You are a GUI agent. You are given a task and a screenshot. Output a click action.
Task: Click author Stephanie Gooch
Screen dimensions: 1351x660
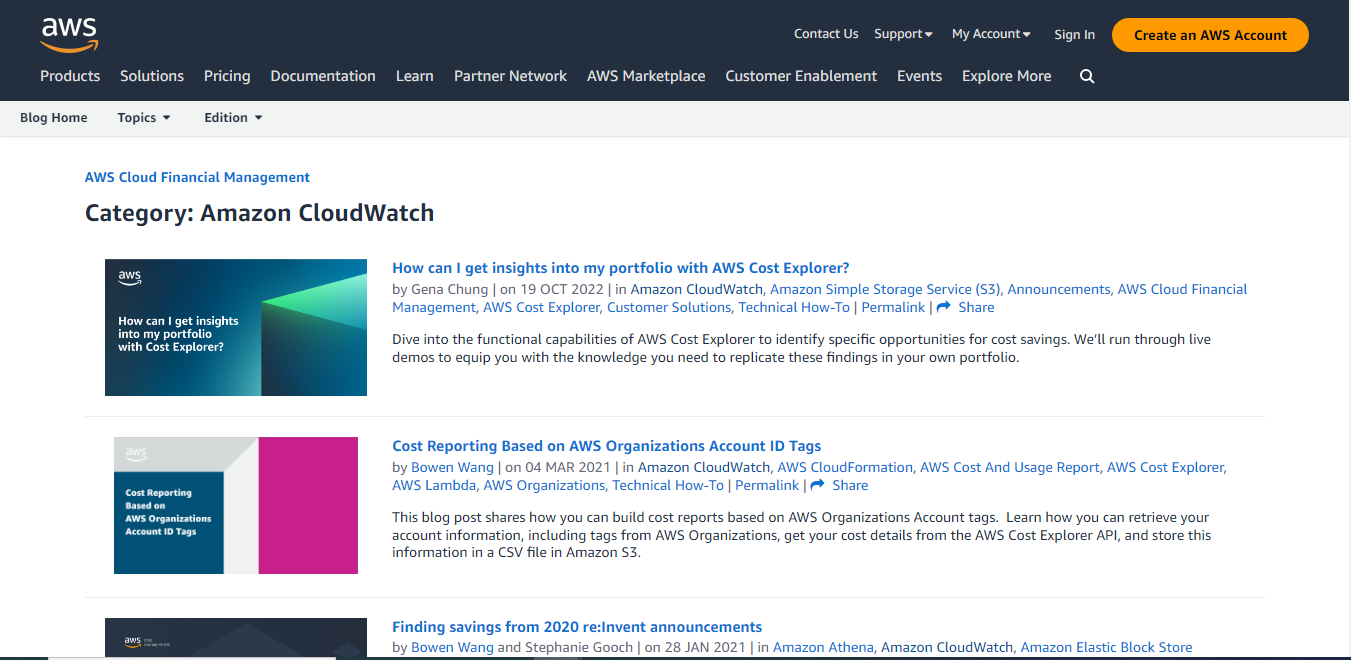tap(580, 647)
